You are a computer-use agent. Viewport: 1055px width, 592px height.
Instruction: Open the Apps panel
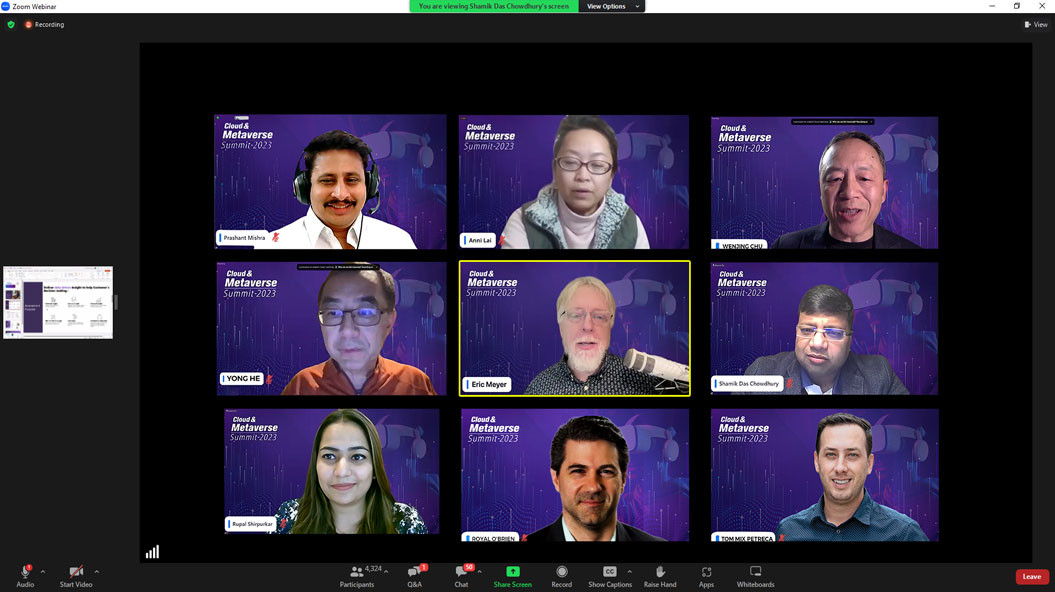click(706, 574)
